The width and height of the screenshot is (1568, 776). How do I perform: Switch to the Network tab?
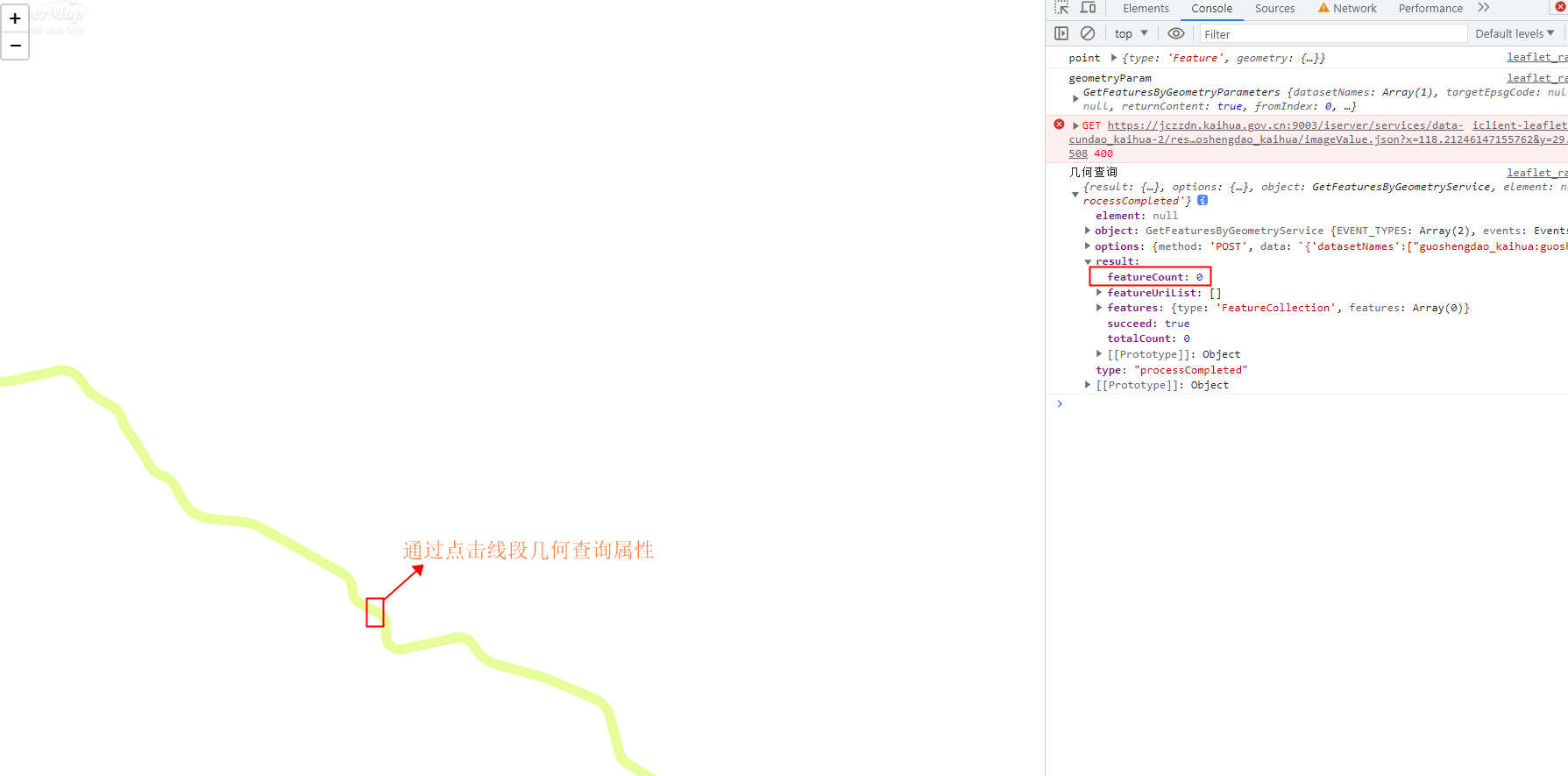(x=1354, y=9)
